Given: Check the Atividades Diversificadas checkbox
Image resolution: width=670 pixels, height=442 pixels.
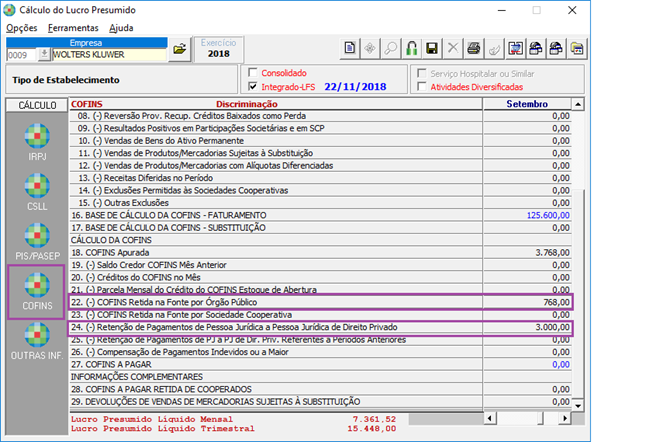Looking at the screenshot, I should [x=422, y=86].
